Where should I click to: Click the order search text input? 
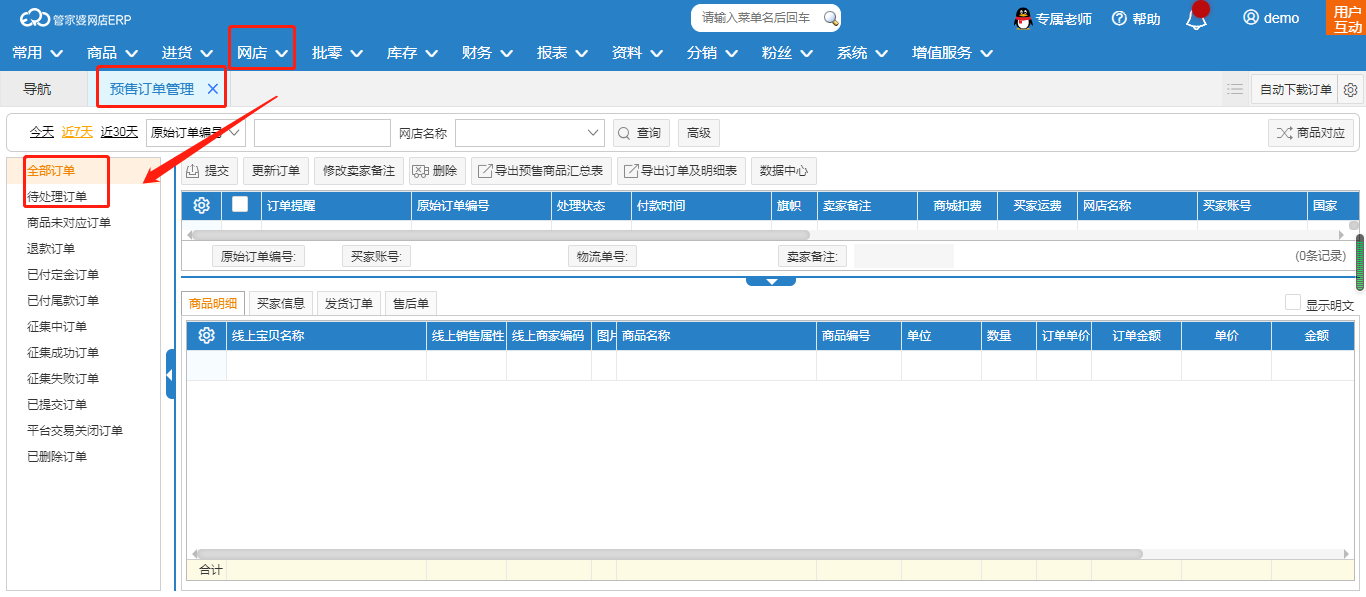322,132
